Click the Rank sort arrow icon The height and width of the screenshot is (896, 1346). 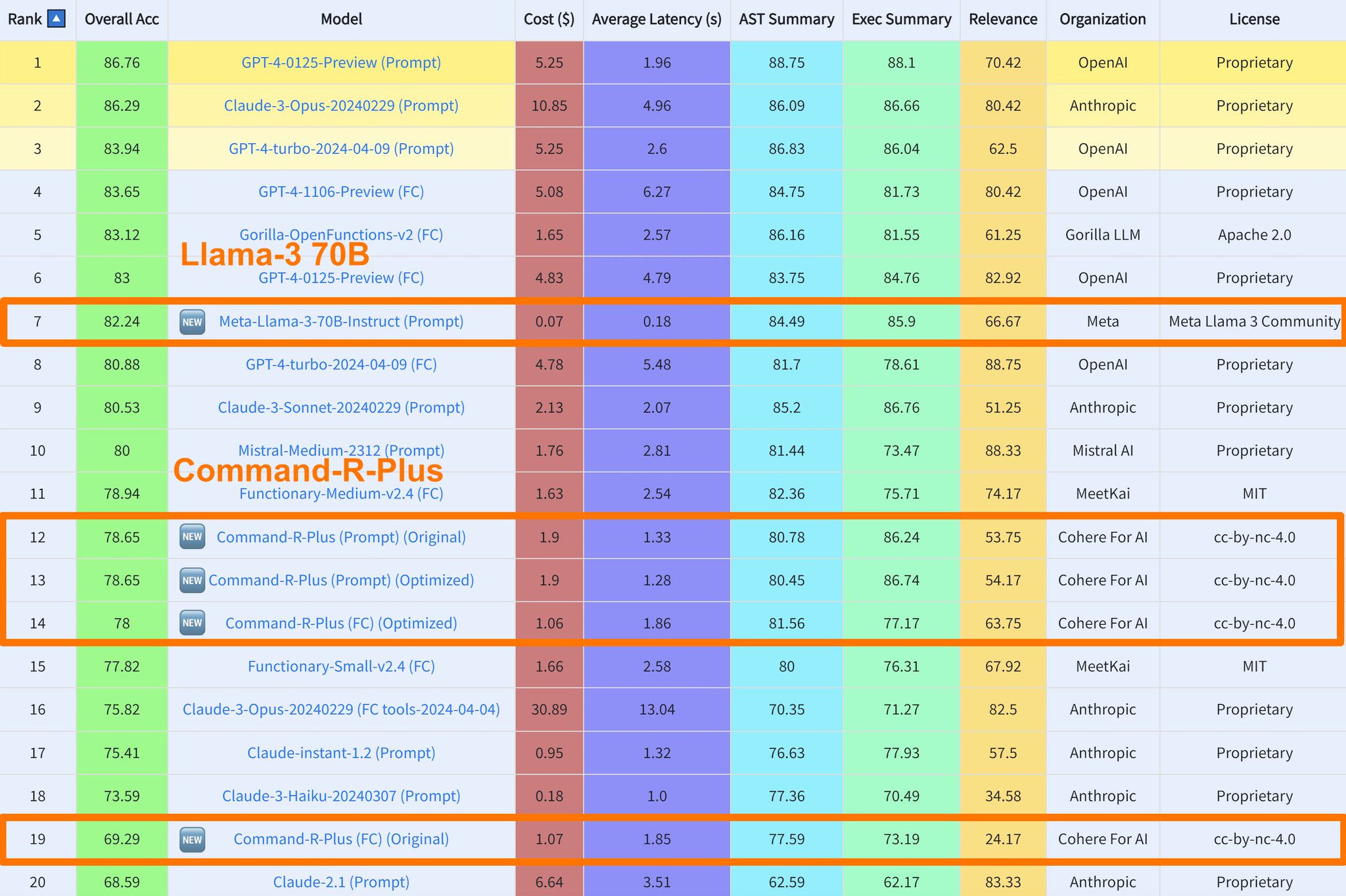tap(57, 19)
